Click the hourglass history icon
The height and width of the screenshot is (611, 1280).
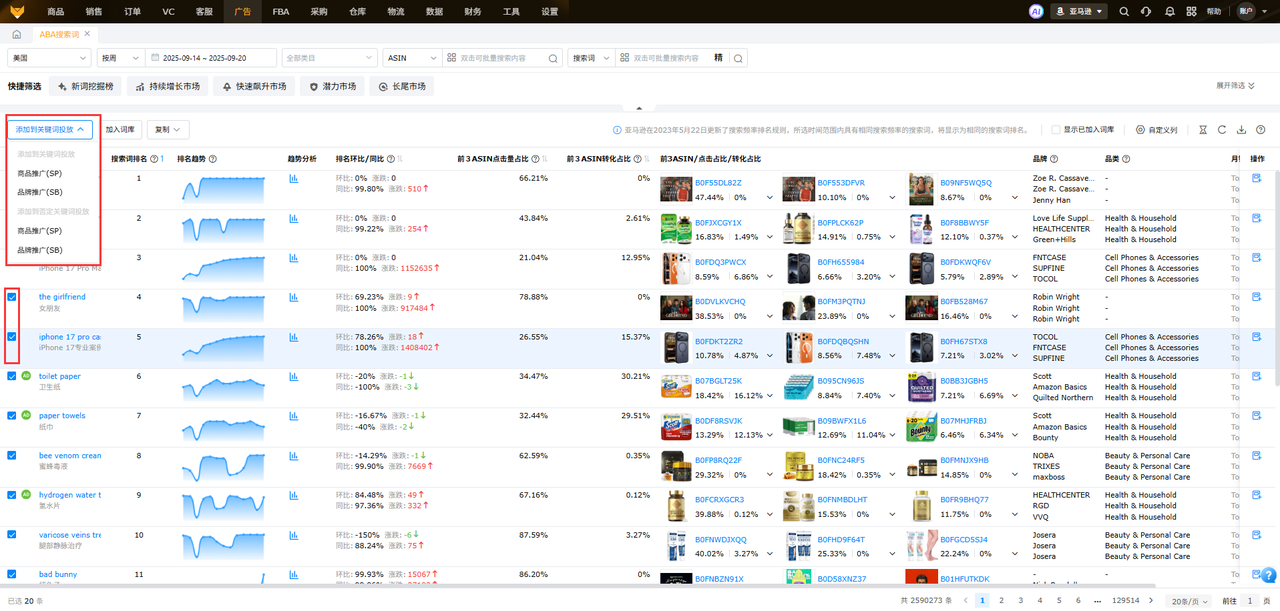(x=1203, y=130)
